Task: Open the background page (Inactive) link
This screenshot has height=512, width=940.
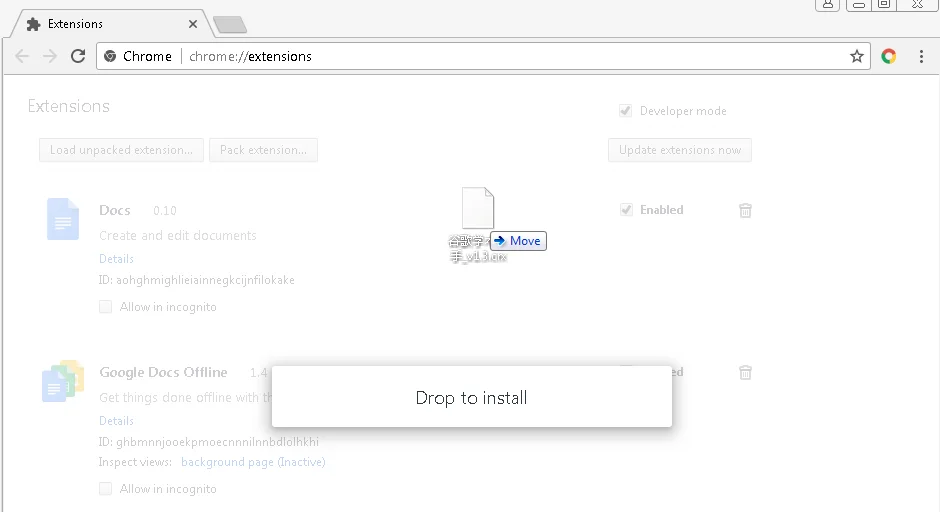Action: point(253,462)
